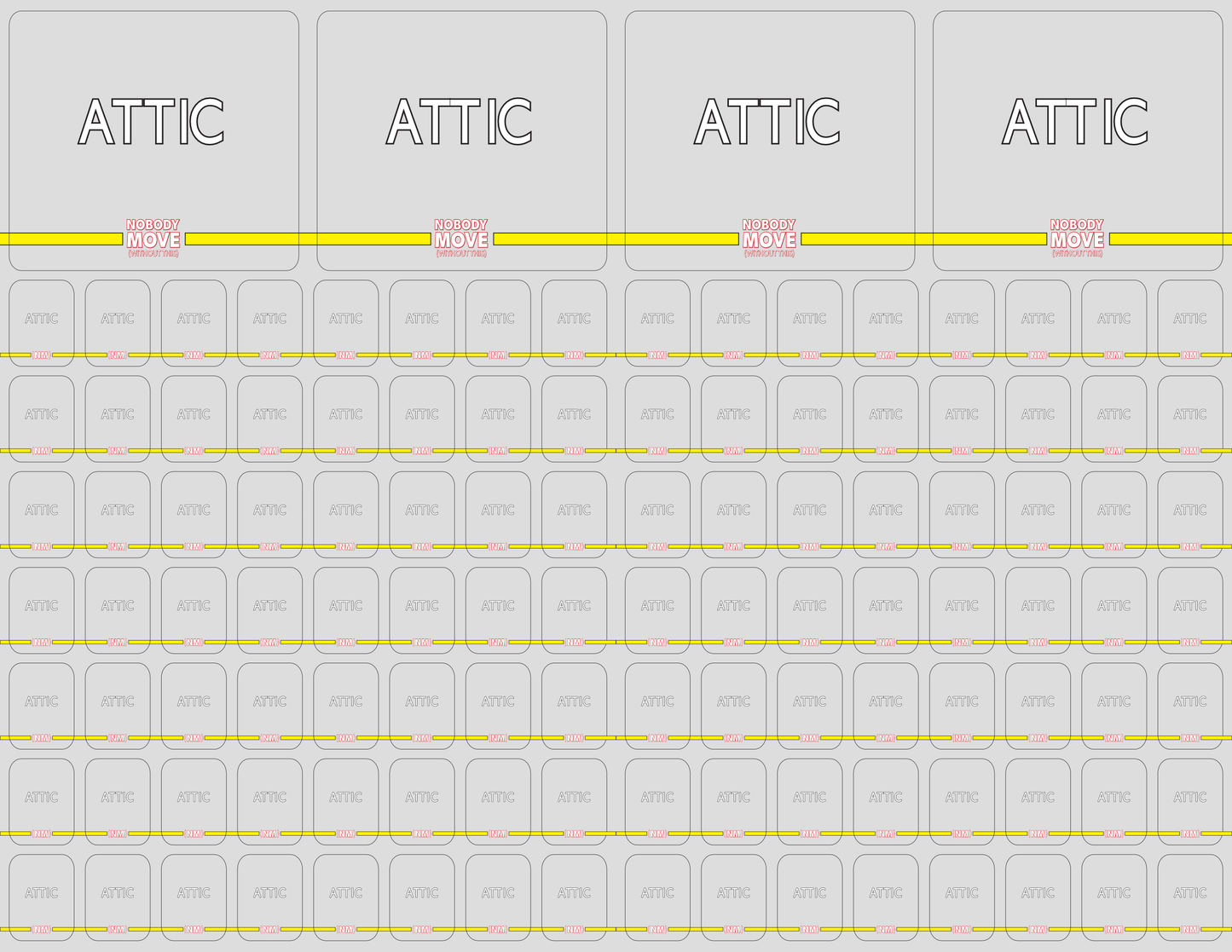The width and height of the screenshot is (1232, 952).
Task: Select the small ATTIC card at bottom-right of grid
Action: tap(1190, 897)
